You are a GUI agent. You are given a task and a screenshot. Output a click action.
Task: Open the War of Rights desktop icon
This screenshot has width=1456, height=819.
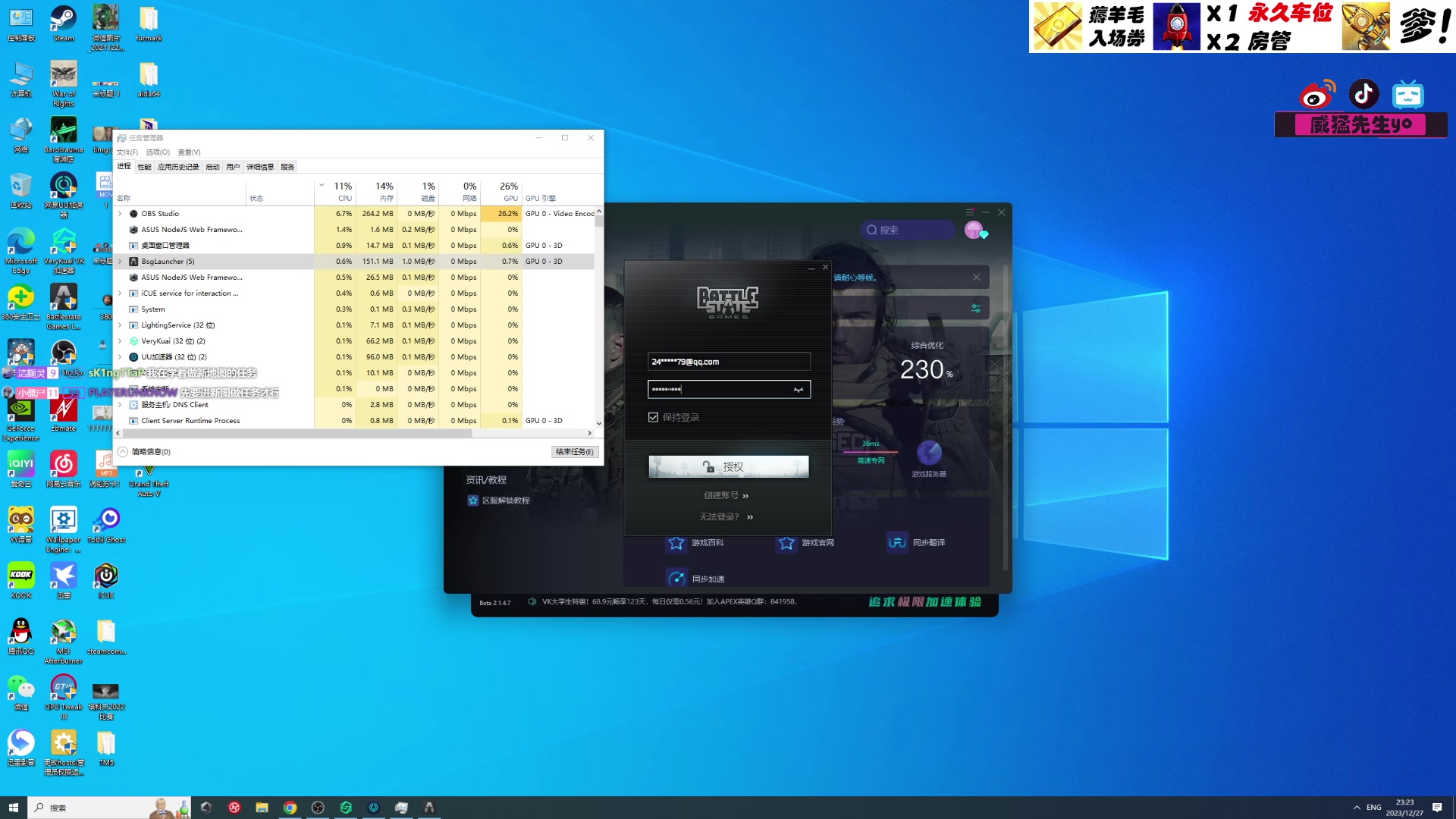[64, 83]
